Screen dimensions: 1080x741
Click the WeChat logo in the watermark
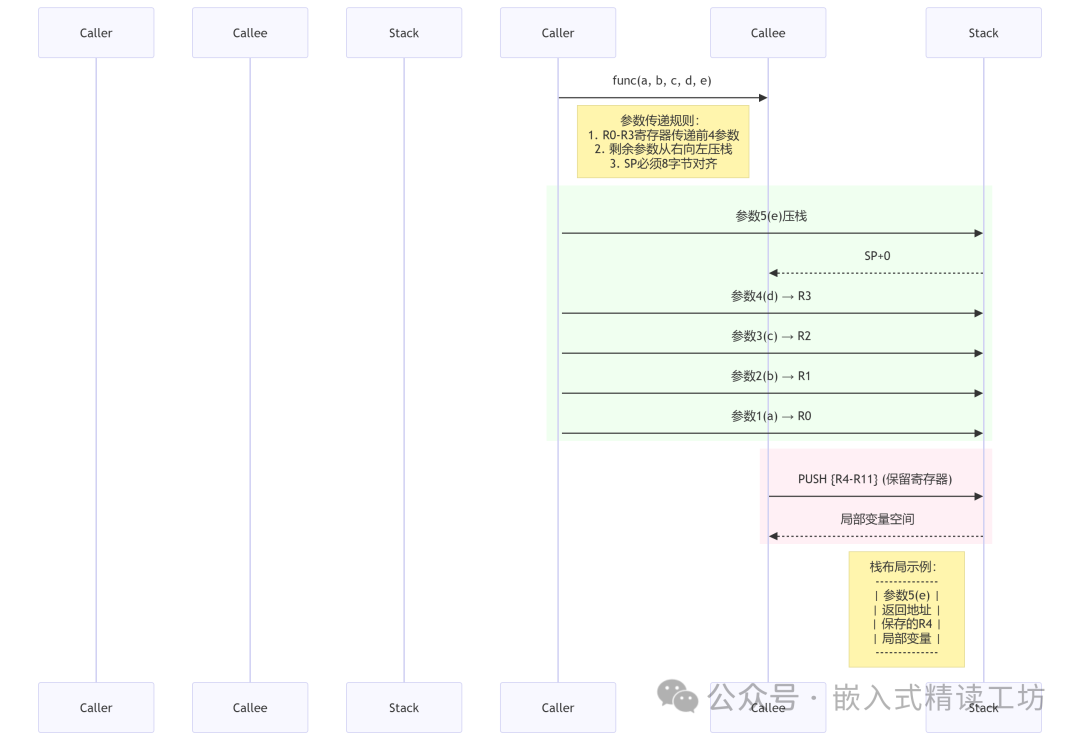677,696
